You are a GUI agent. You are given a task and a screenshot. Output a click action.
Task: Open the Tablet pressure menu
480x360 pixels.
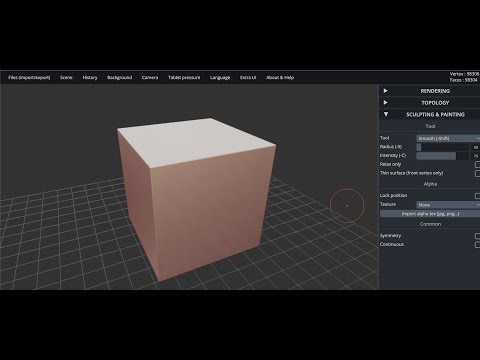click(184, 78)
